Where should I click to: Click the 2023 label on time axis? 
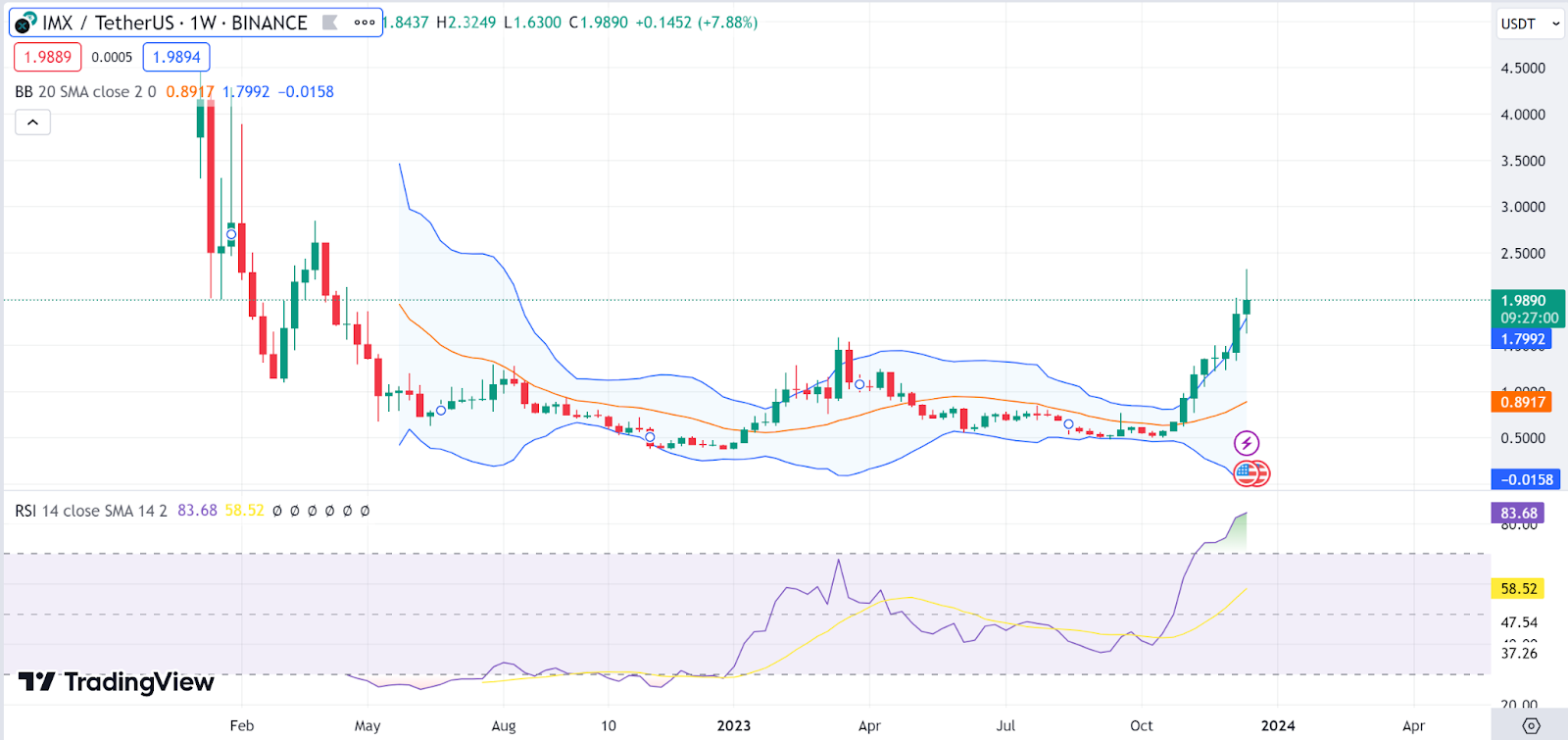pos(734,725)
